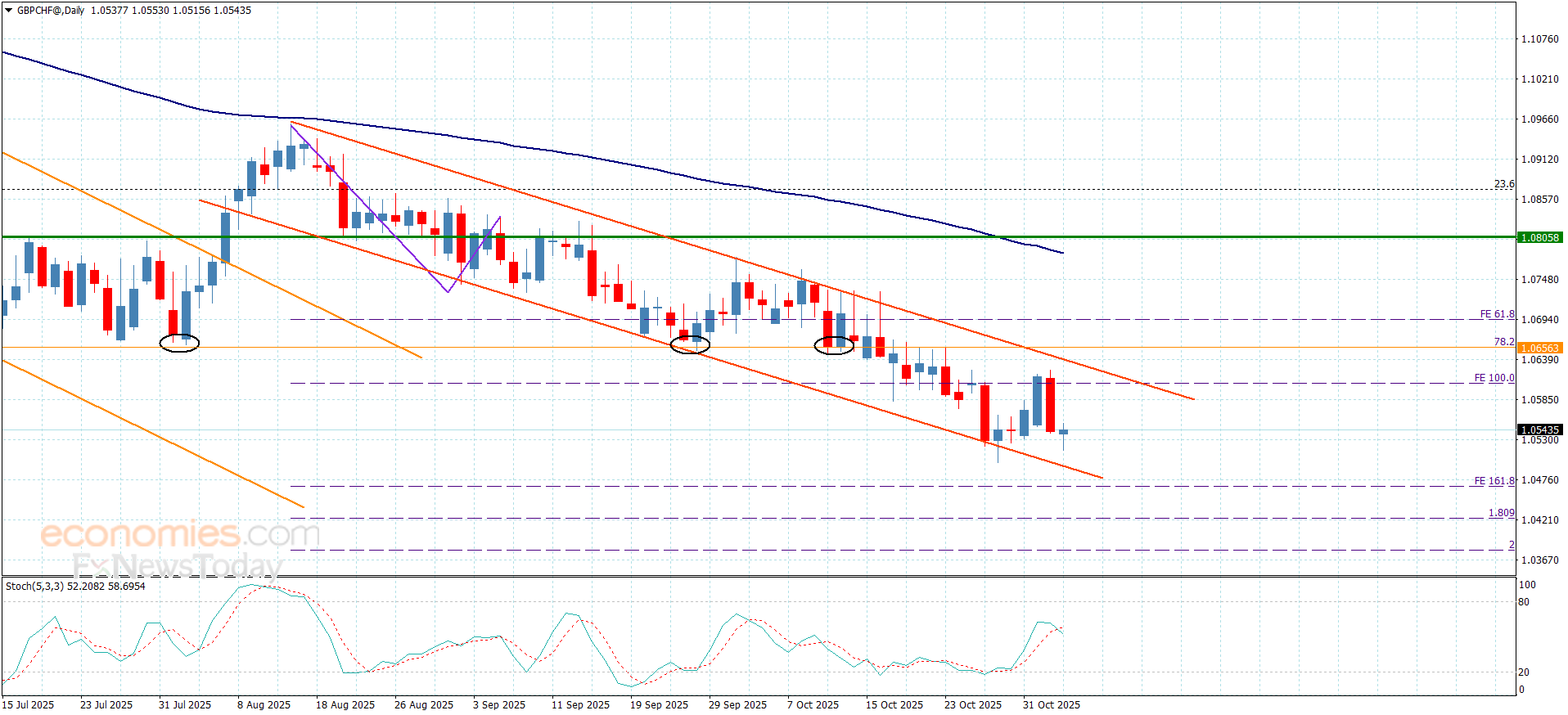Image resolution: width=1568 pixels, height=715 pixels.
Task: Click the 15 Jul 2025 date label
Action: [28, 705]
